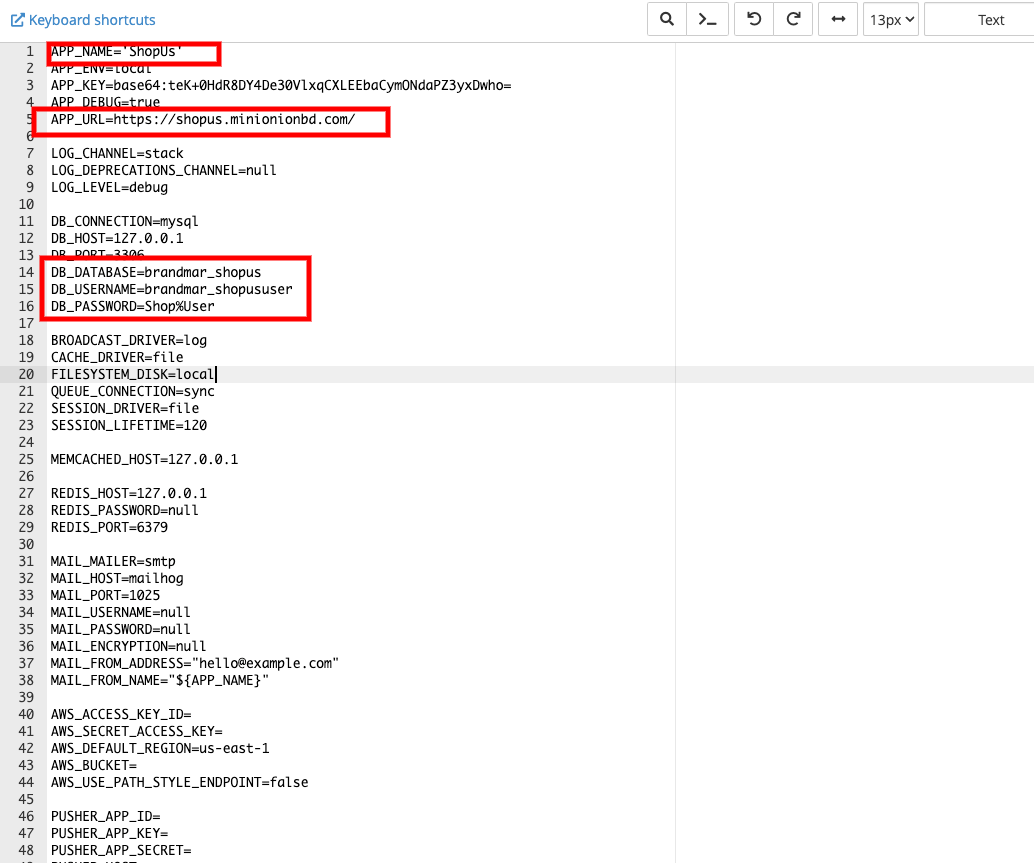Open the Keyboard shortcuts link
This screenshot has width=1034, height=863.
point(83,20)
